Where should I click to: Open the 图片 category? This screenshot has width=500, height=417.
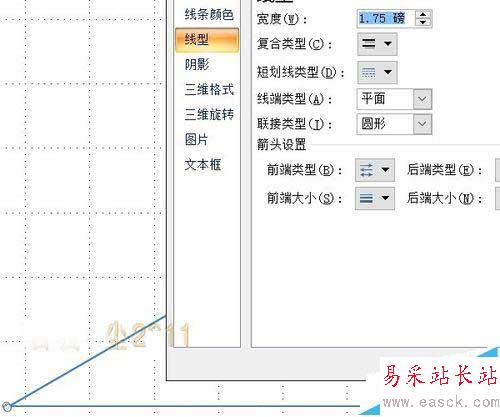[x=197, y=139]
